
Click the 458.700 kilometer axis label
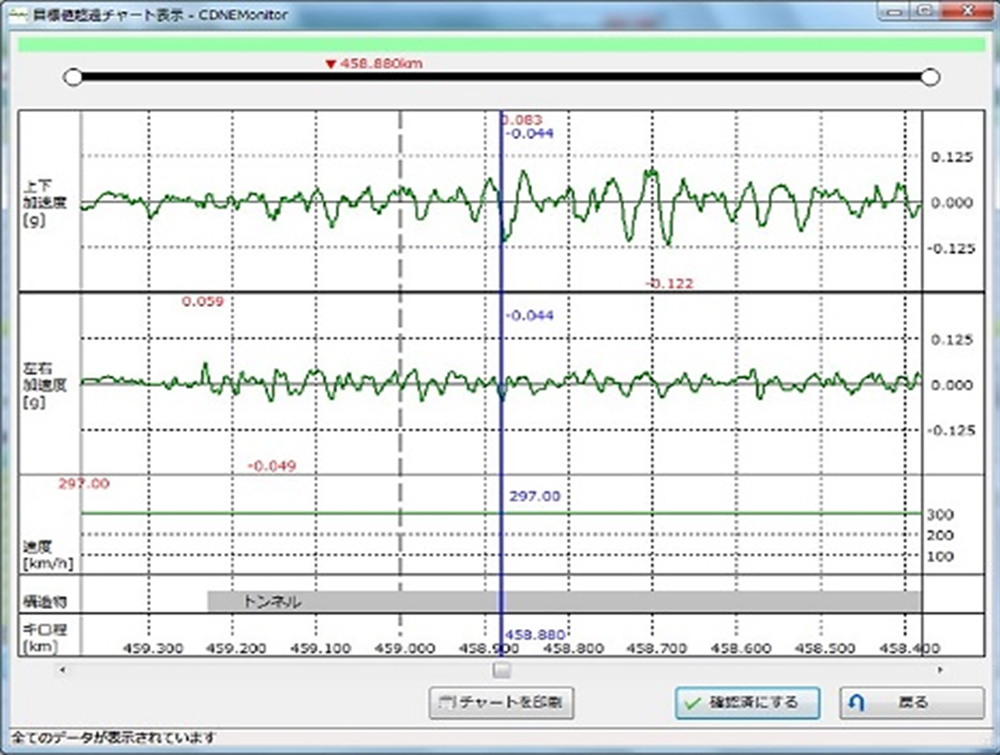pos(657,649)
